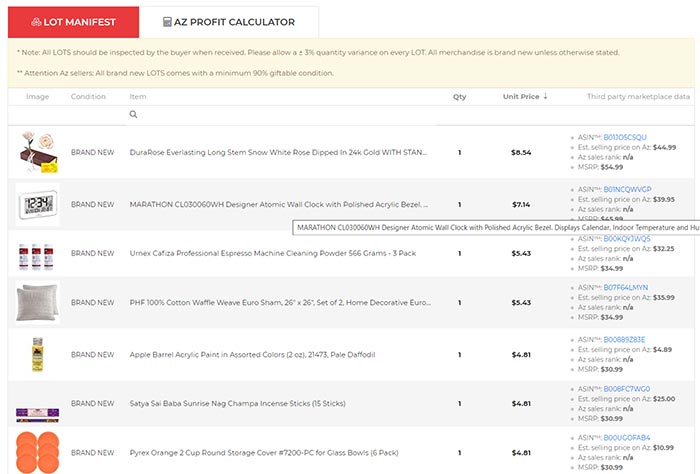Click the $5.43 unit price in the Urnex row
700x474 pixels.
coord(521,253)
